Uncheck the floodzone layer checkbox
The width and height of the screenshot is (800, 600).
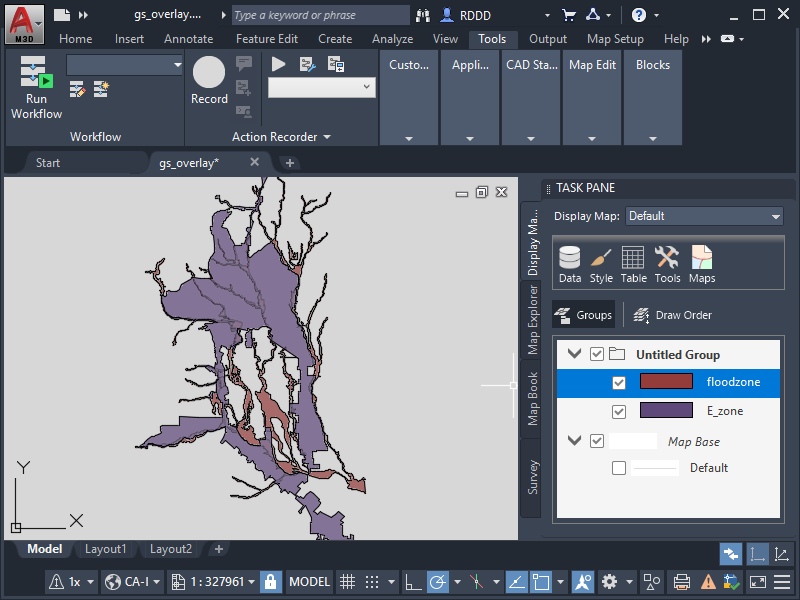tap(619, 383)
